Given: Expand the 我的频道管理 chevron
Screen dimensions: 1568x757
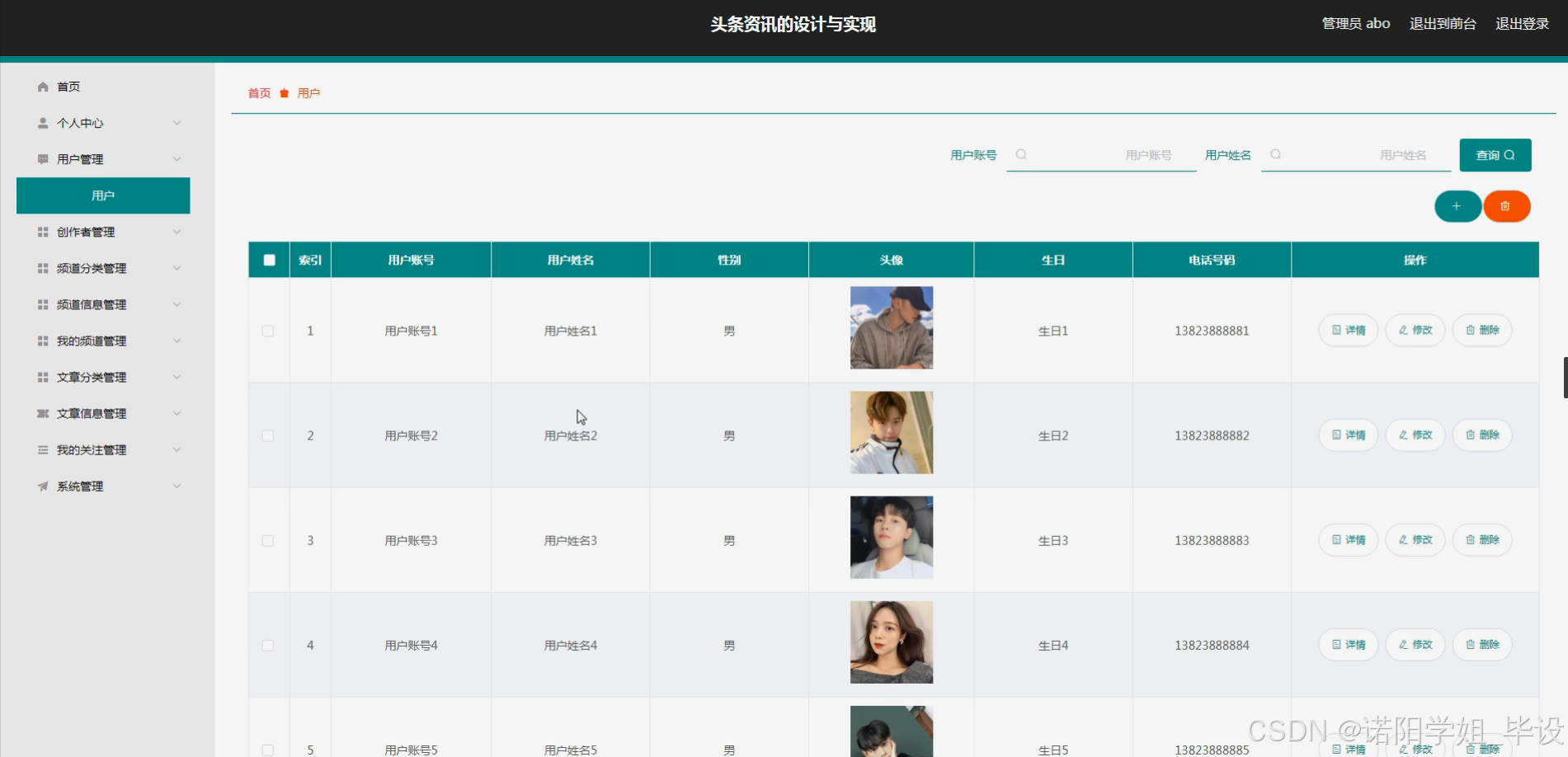Looking at the screenshot, I should 177,341.
